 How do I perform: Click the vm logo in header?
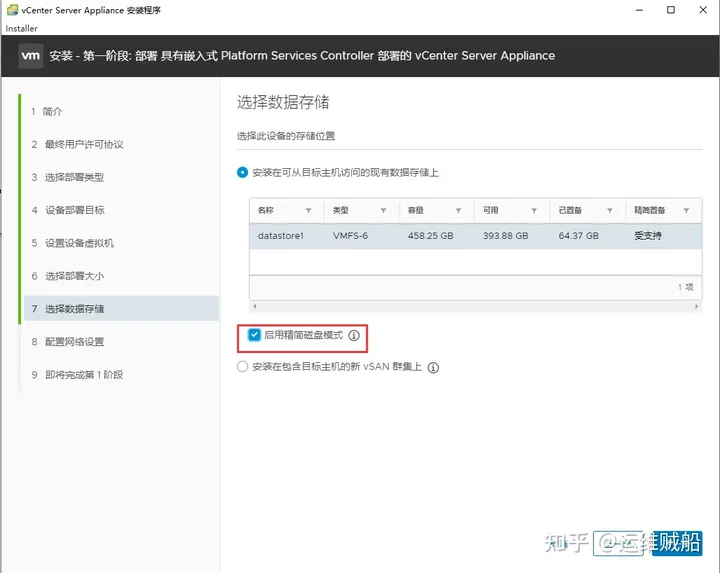30,56
